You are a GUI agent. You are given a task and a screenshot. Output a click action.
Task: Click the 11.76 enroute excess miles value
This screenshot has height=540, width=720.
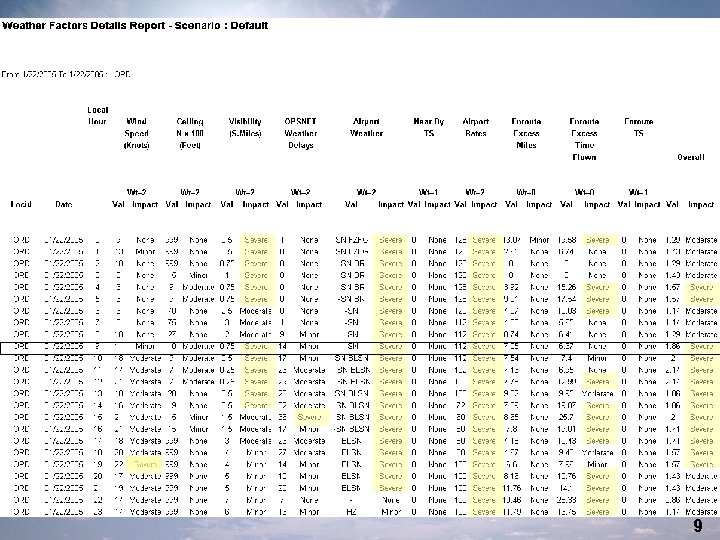pyautogui.click(x=512, y=488)
